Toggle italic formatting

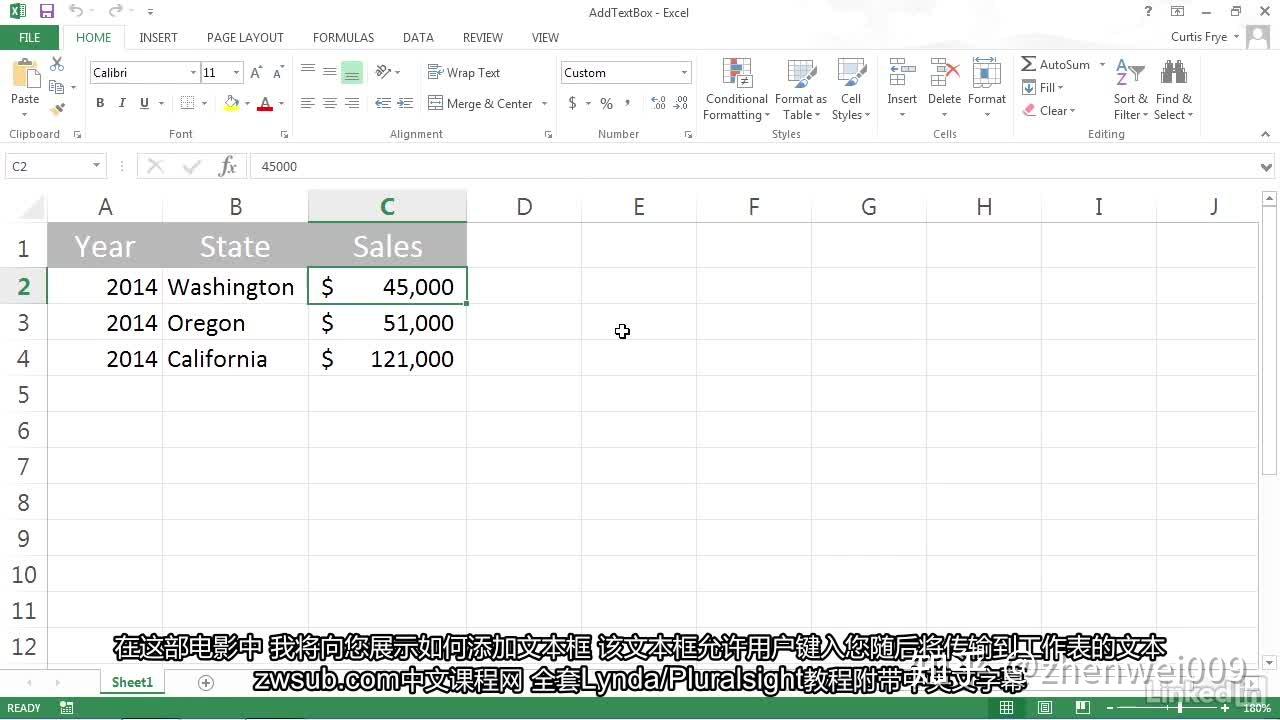click(121, 103)
